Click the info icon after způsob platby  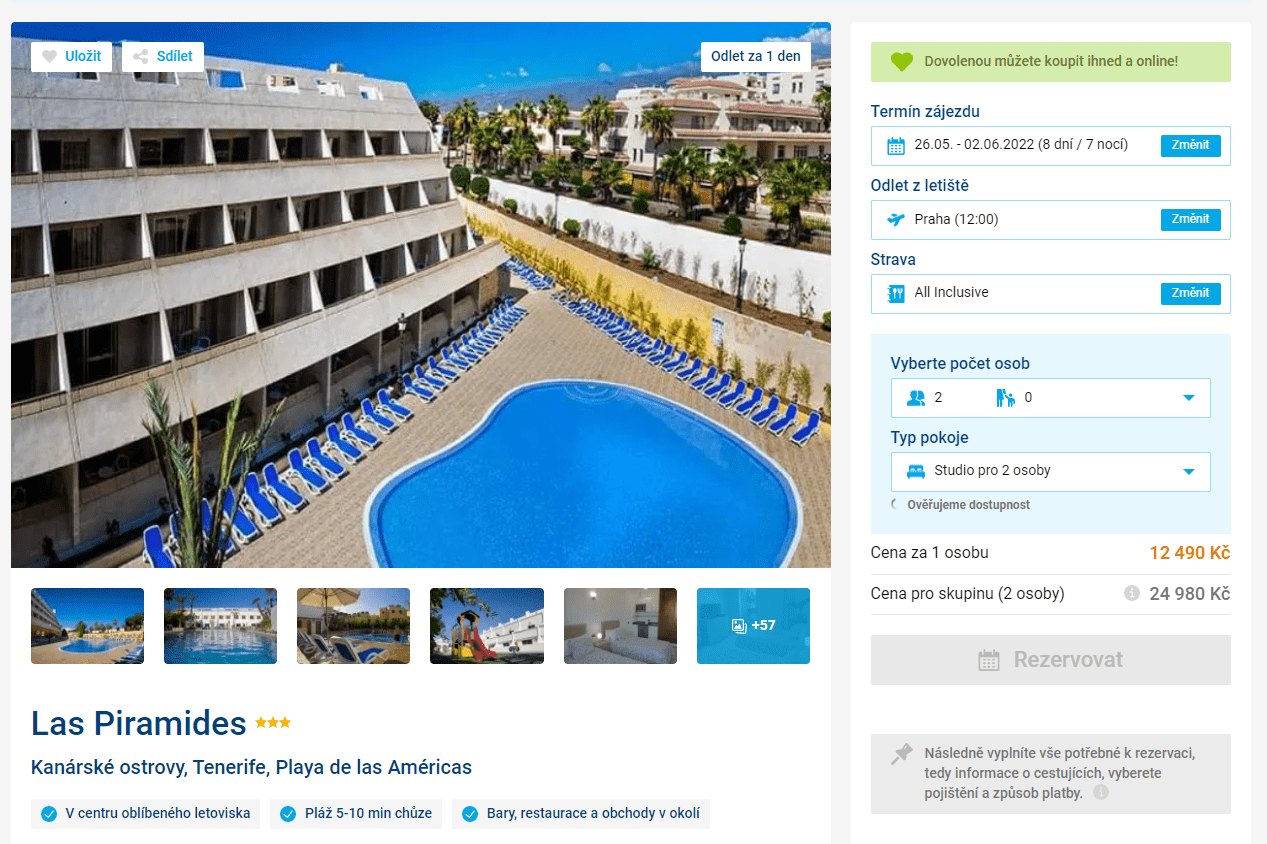1101,793
